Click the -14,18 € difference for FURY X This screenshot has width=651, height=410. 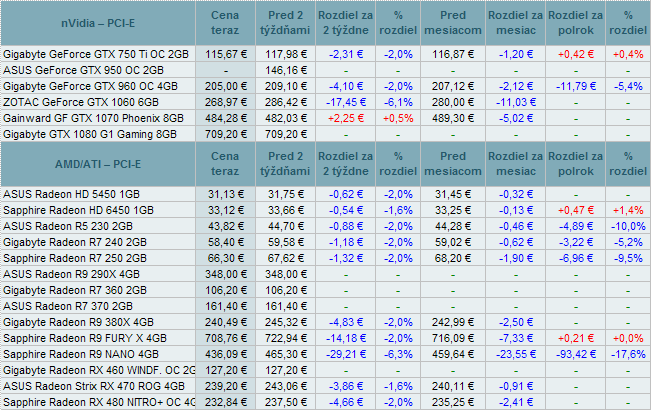pyautogui.click(x=346, y=338)
